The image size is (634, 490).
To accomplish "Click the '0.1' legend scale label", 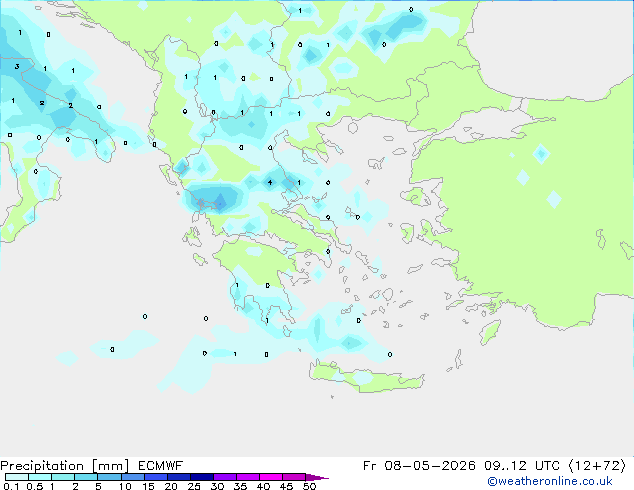I will (11, 486).
